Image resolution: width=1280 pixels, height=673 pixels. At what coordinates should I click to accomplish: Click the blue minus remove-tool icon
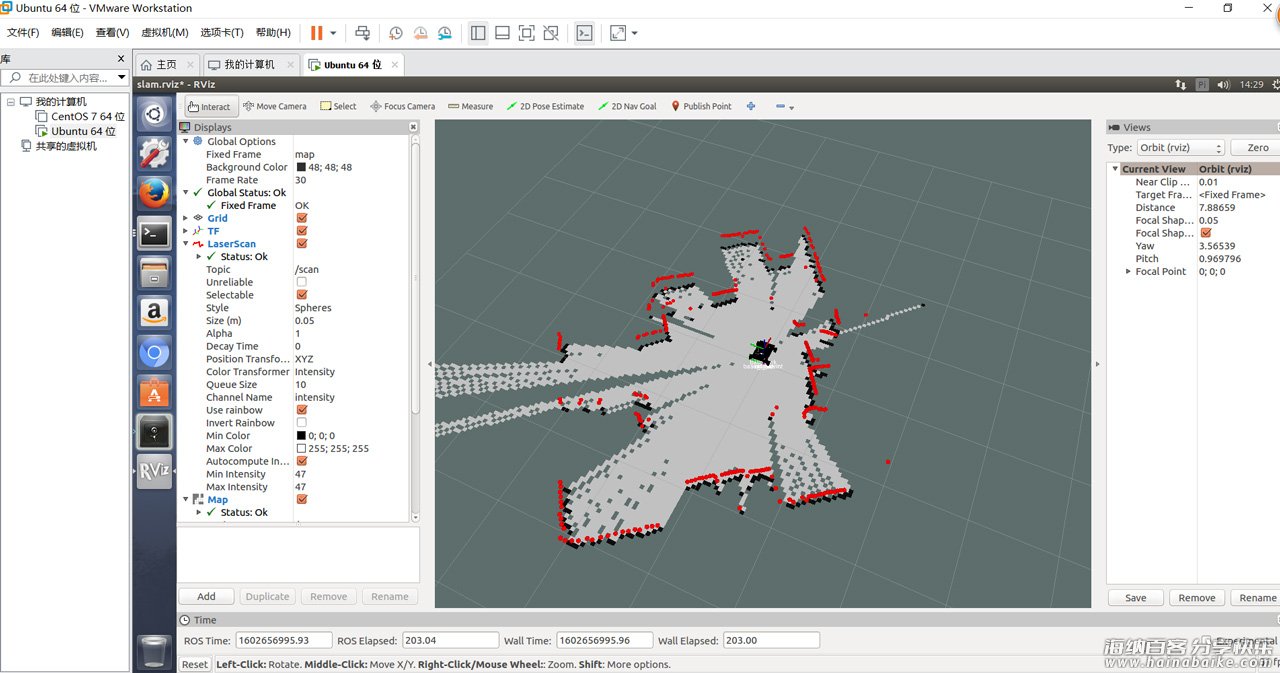[x=781, y=106]
